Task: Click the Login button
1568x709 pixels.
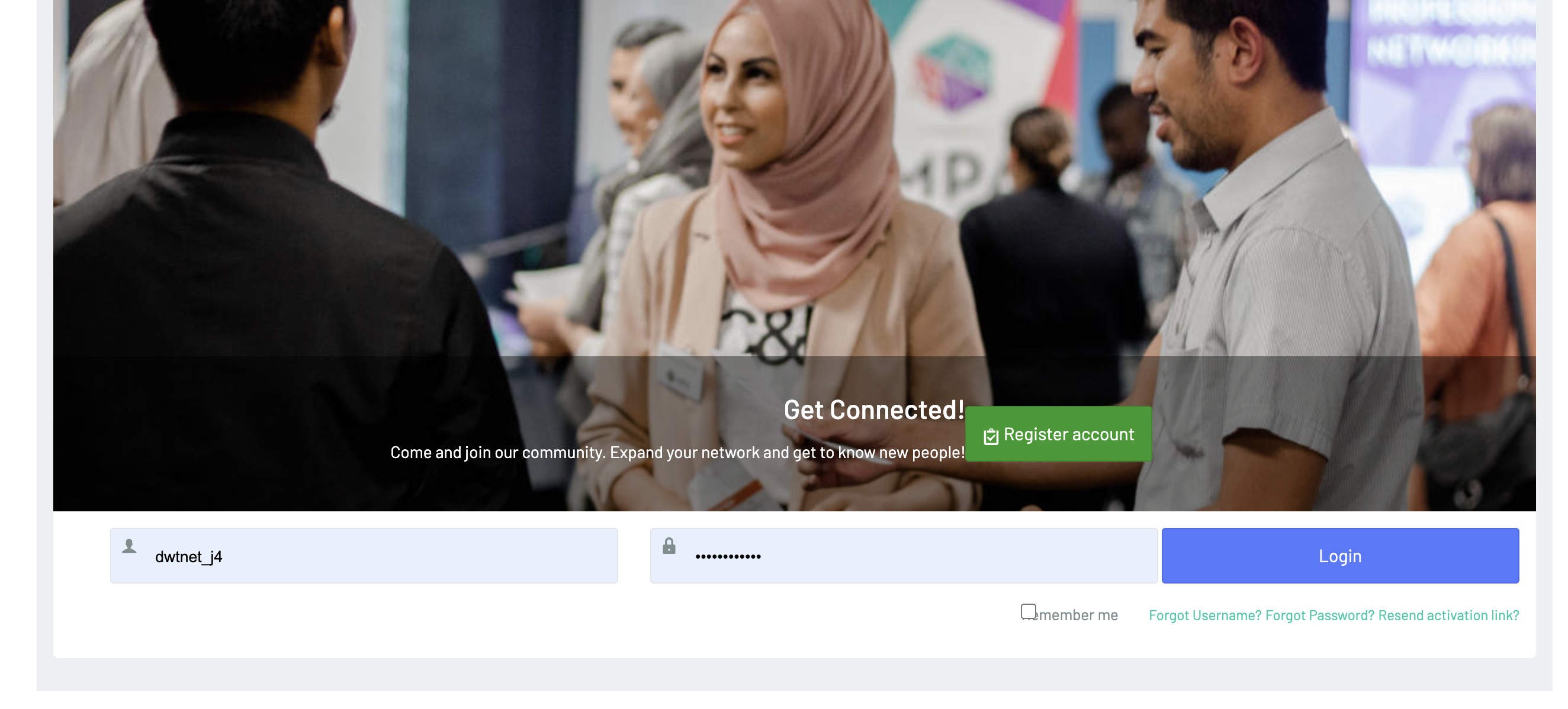Action: tap(1341, 556)
